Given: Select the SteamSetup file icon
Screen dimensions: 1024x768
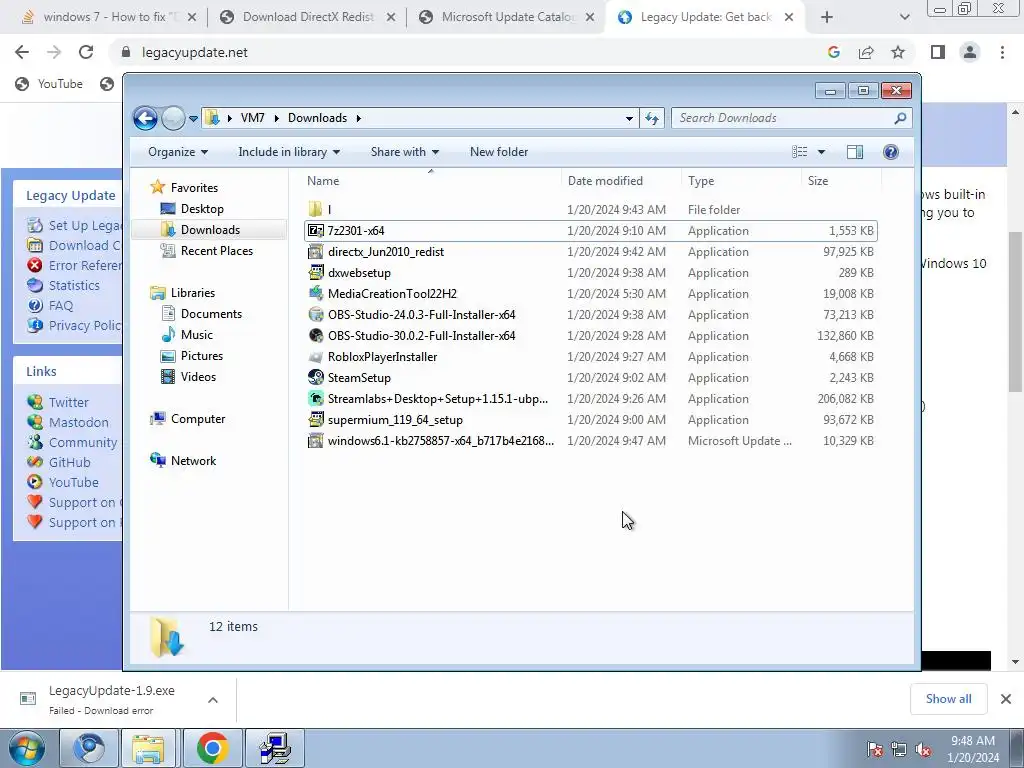Looking at the screenshot, I should click(316, 377).
